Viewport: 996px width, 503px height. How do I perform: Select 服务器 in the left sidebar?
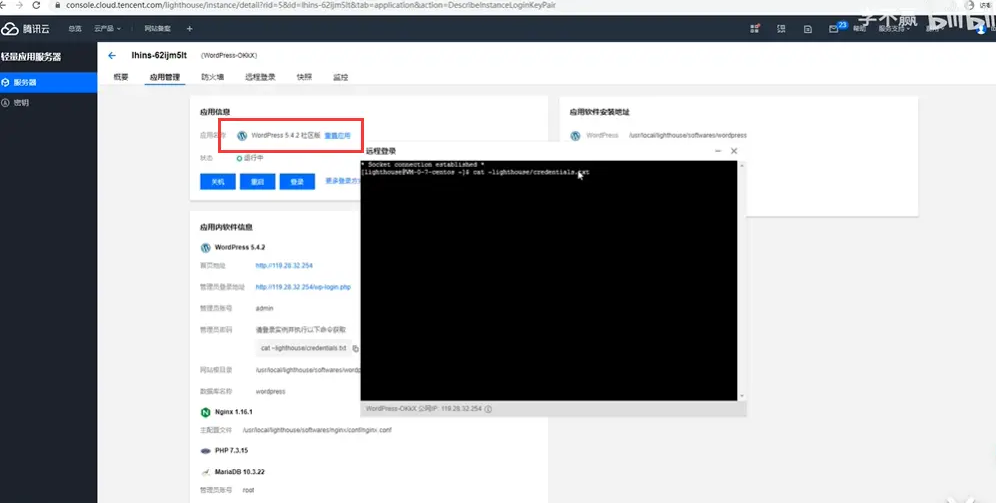pyautogui.click(x=48, y=83)
